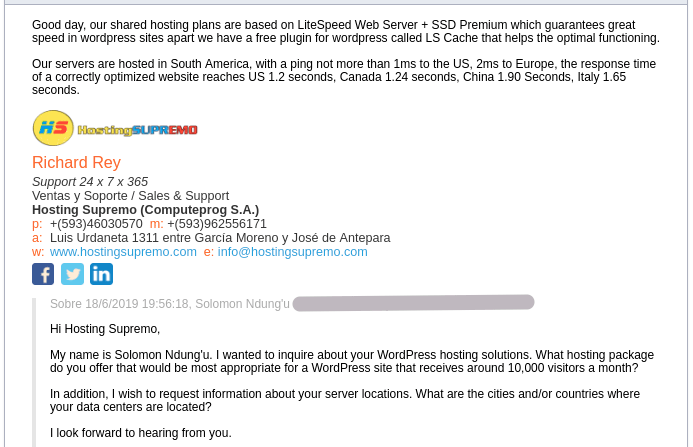The image size is (693, 447).
Task: Click the redacted sender email bar
Action: 413,303
